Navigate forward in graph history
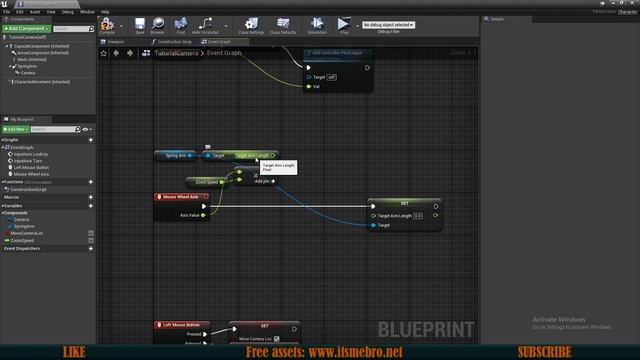Screen dimensions: 640x360 point(130,53)
